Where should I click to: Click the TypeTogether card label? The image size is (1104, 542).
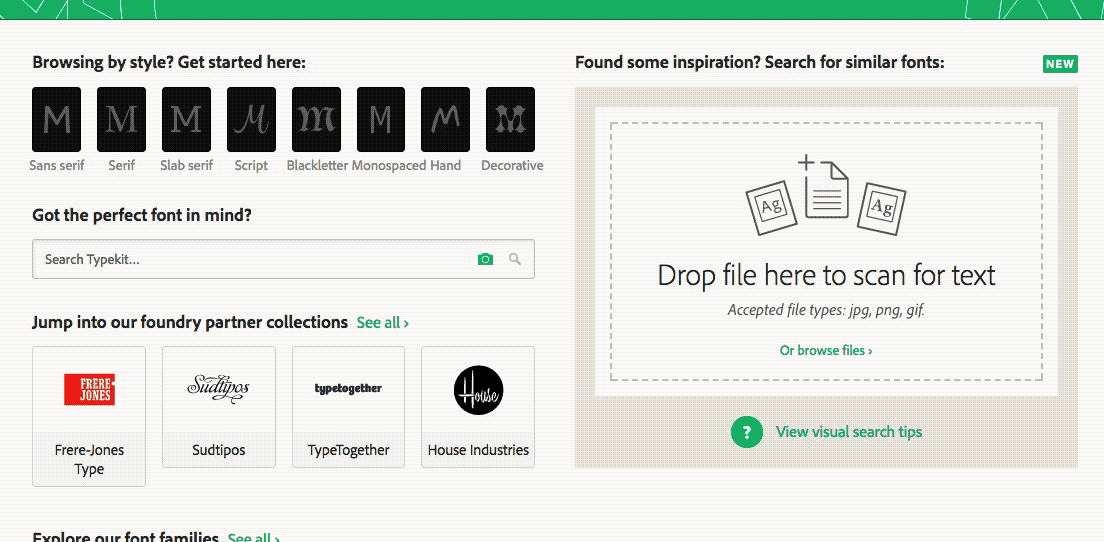[349, 450]
